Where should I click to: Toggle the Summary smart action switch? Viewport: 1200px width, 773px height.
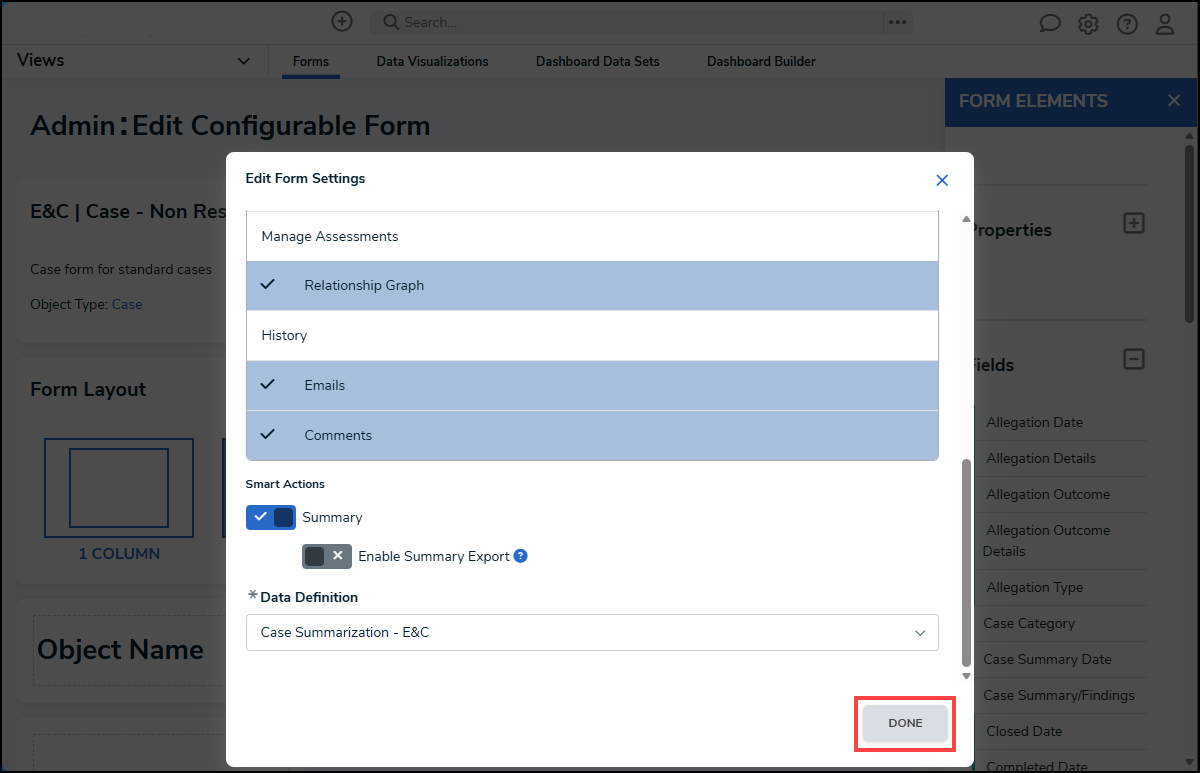pos(271,517)
